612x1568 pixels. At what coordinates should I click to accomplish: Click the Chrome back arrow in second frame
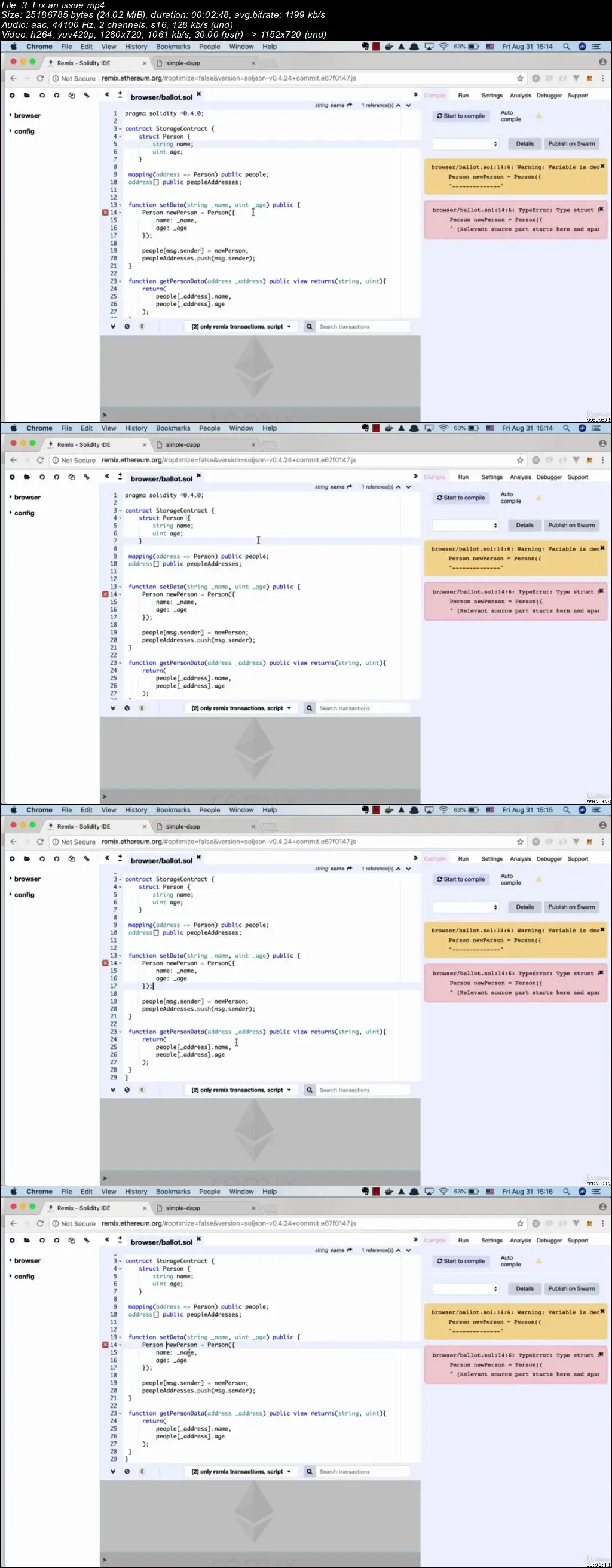(x=13, y=460)
